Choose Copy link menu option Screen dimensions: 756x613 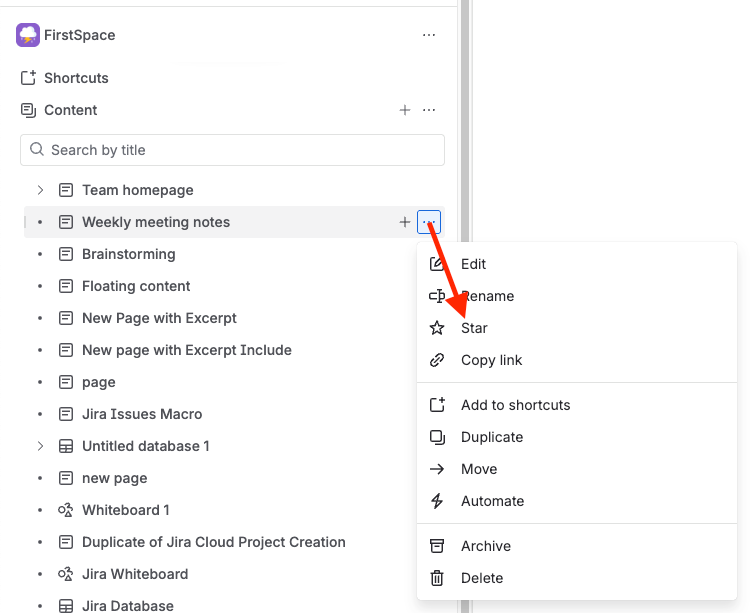coord(577,360)
